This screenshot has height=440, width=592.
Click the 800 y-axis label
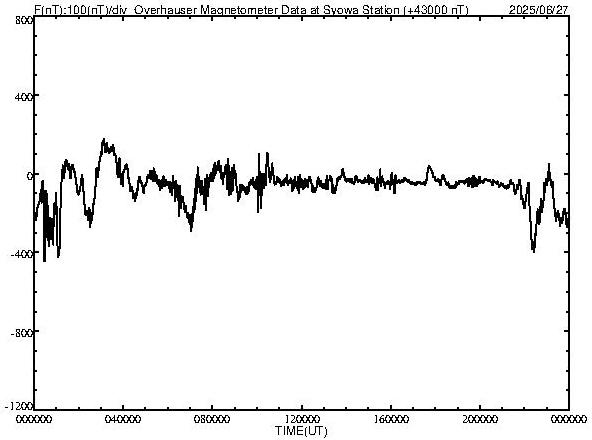pyautogui.click(x=24, y=21)
